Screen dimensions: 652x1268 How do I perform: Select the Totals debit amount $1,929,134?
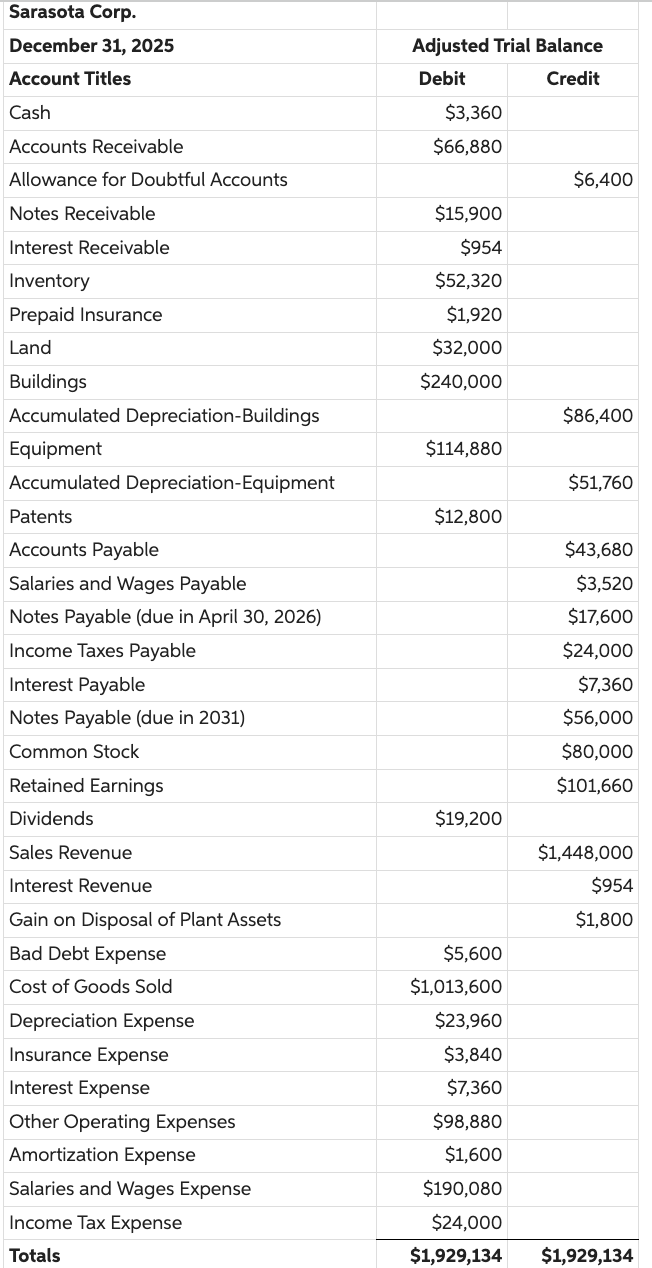coord(456,1256)
